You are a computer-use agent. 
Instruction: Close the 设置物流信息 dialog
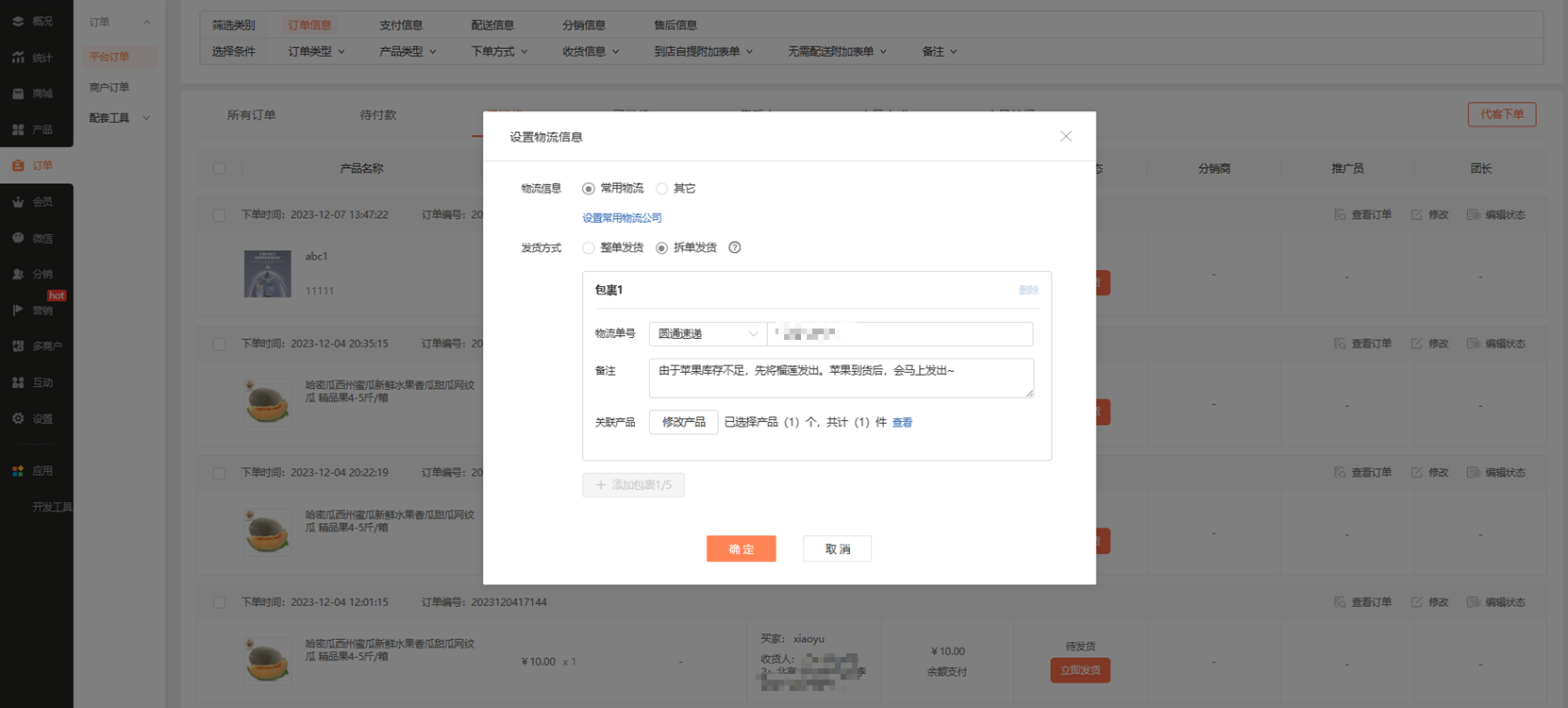(x=1065, y=137)
